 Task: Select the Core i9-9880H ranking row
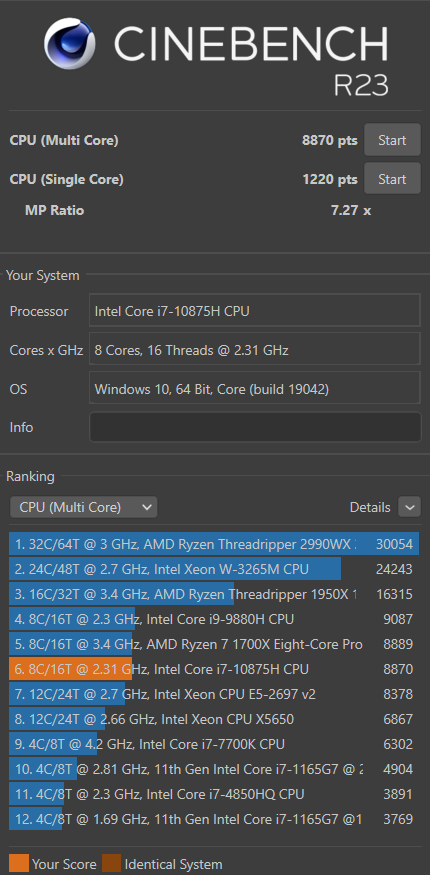[x=214, y=619]
